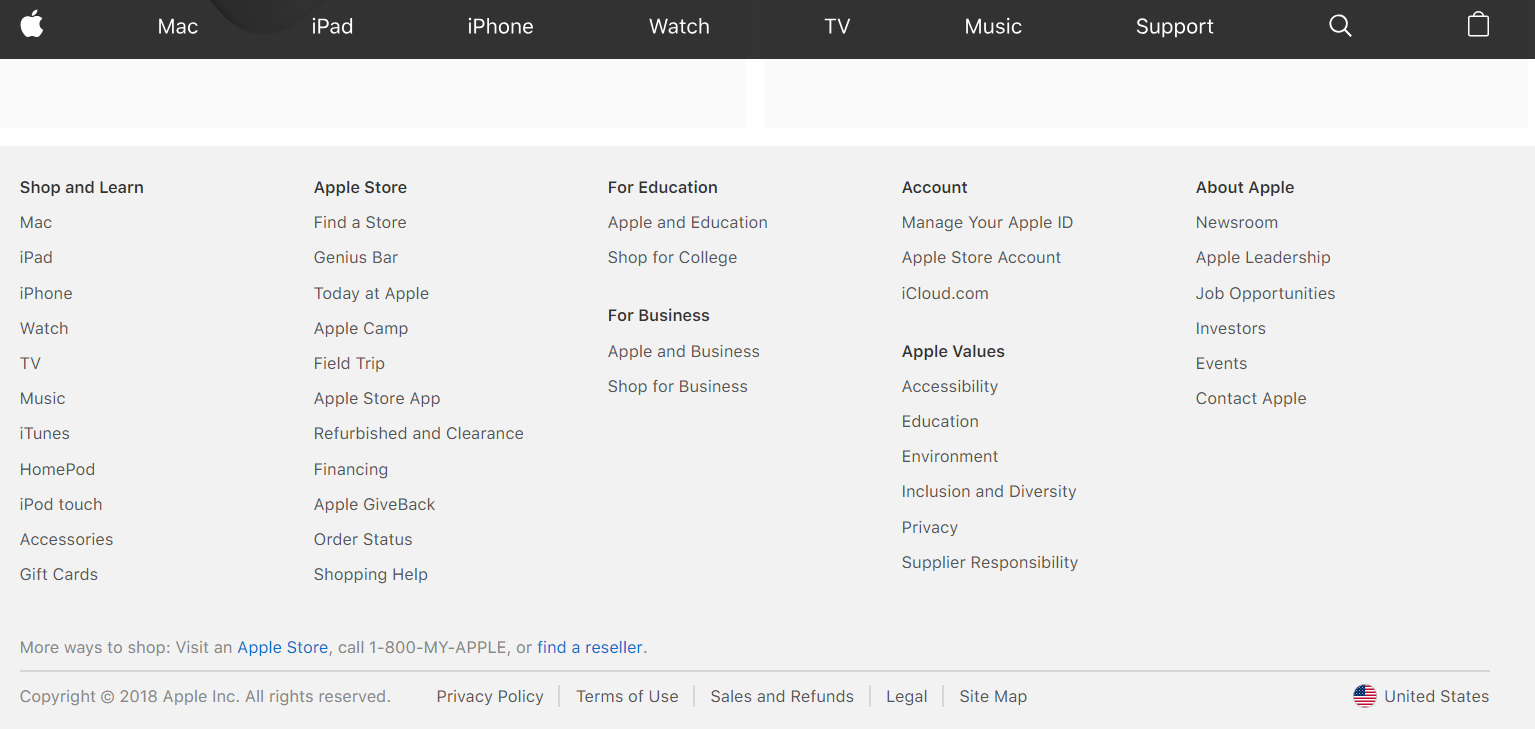
Task: Click the Apple logo icon
Action: point(32,25)
